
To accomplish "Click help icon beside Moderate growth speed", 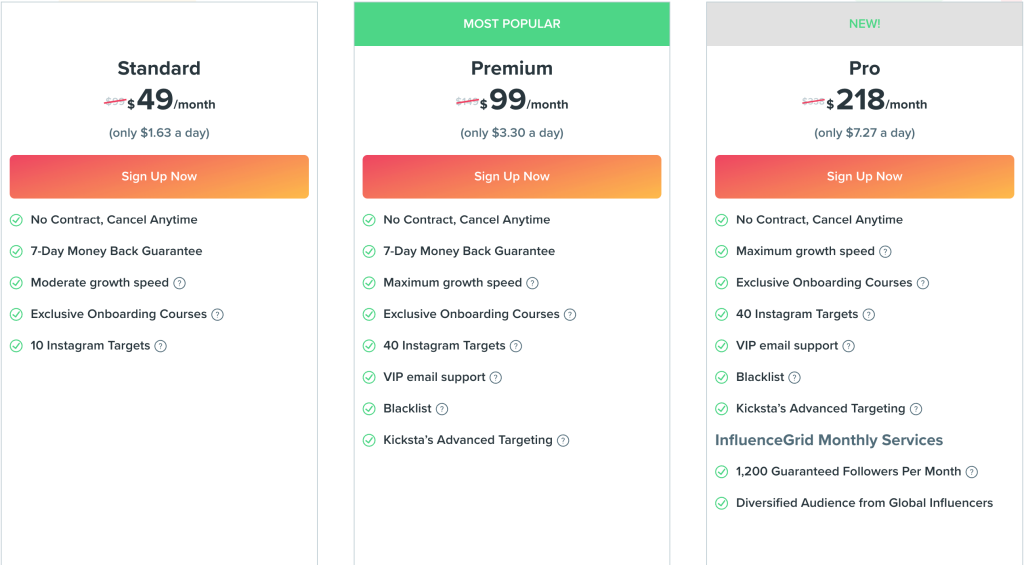I will coord(180,283).
